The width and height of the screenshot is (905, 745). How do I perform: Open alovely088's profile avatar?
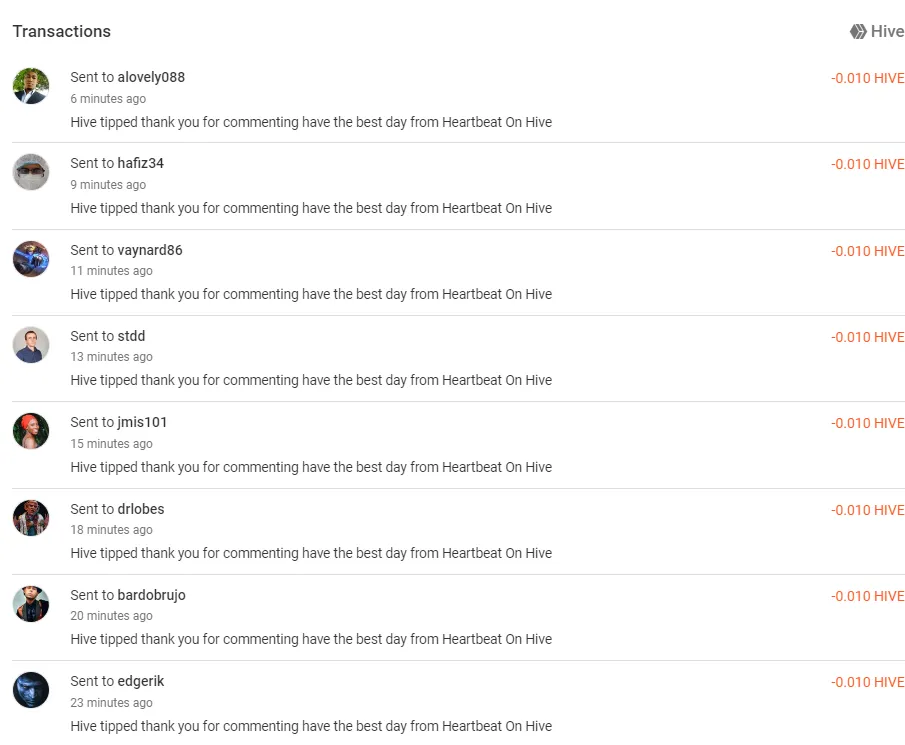(x=31, y=86)
